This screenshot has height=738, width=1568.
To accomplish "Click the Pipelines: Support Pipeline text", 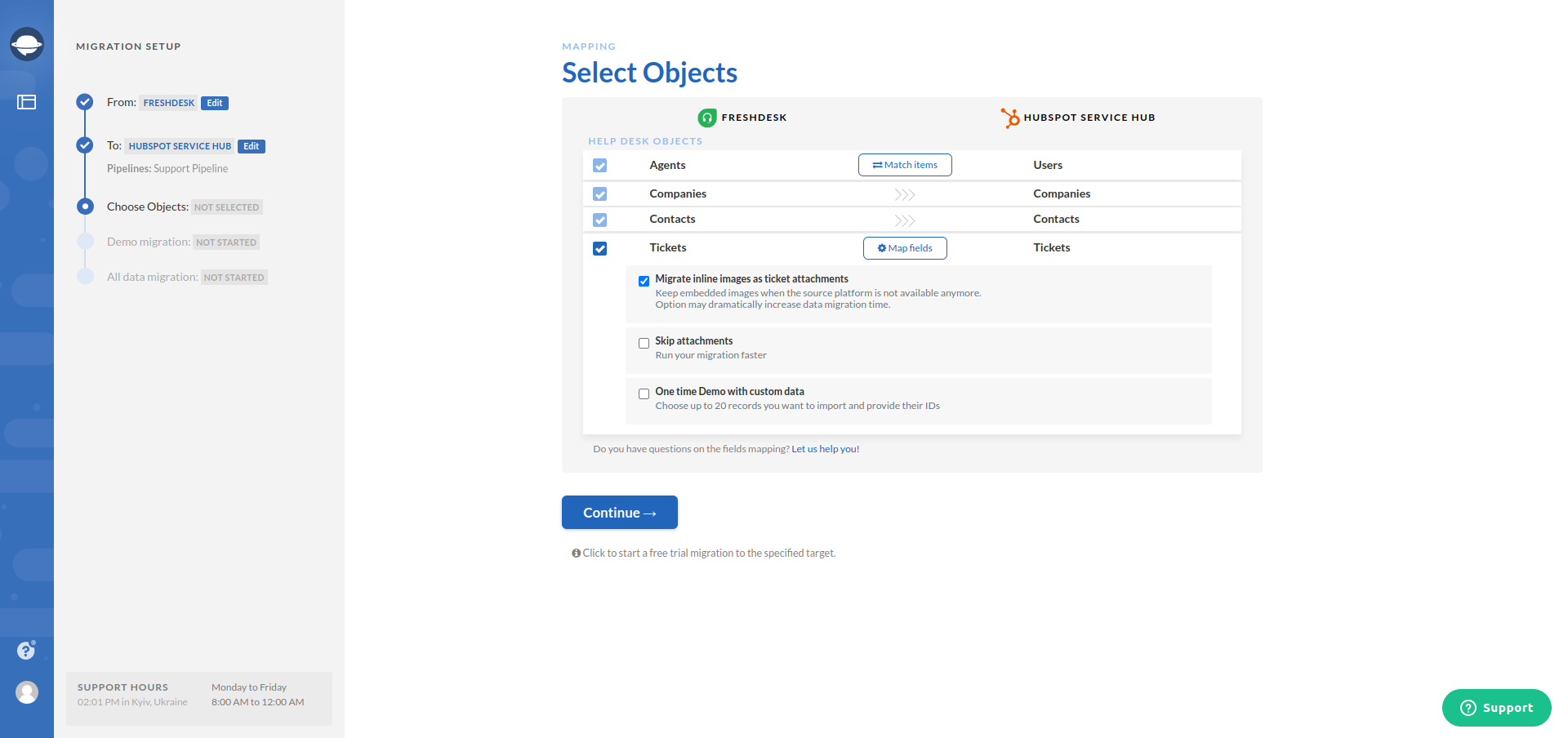I will (167, 168).
